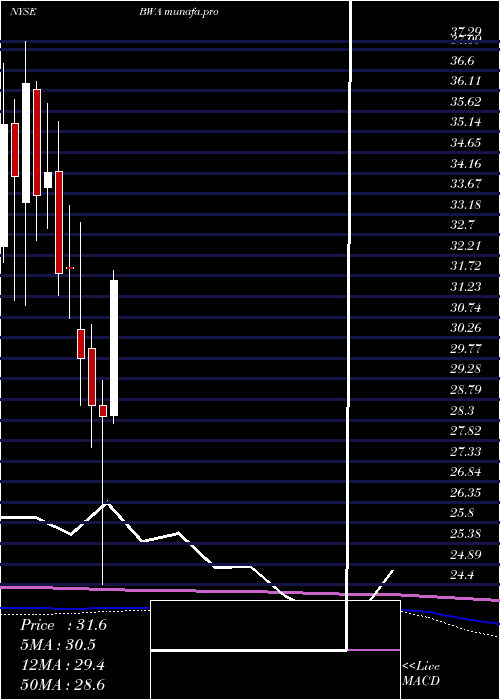The width and height of the screenshot is (500, 700).
Task: Select the small red doji near 31.72
Action: (70, 268)
